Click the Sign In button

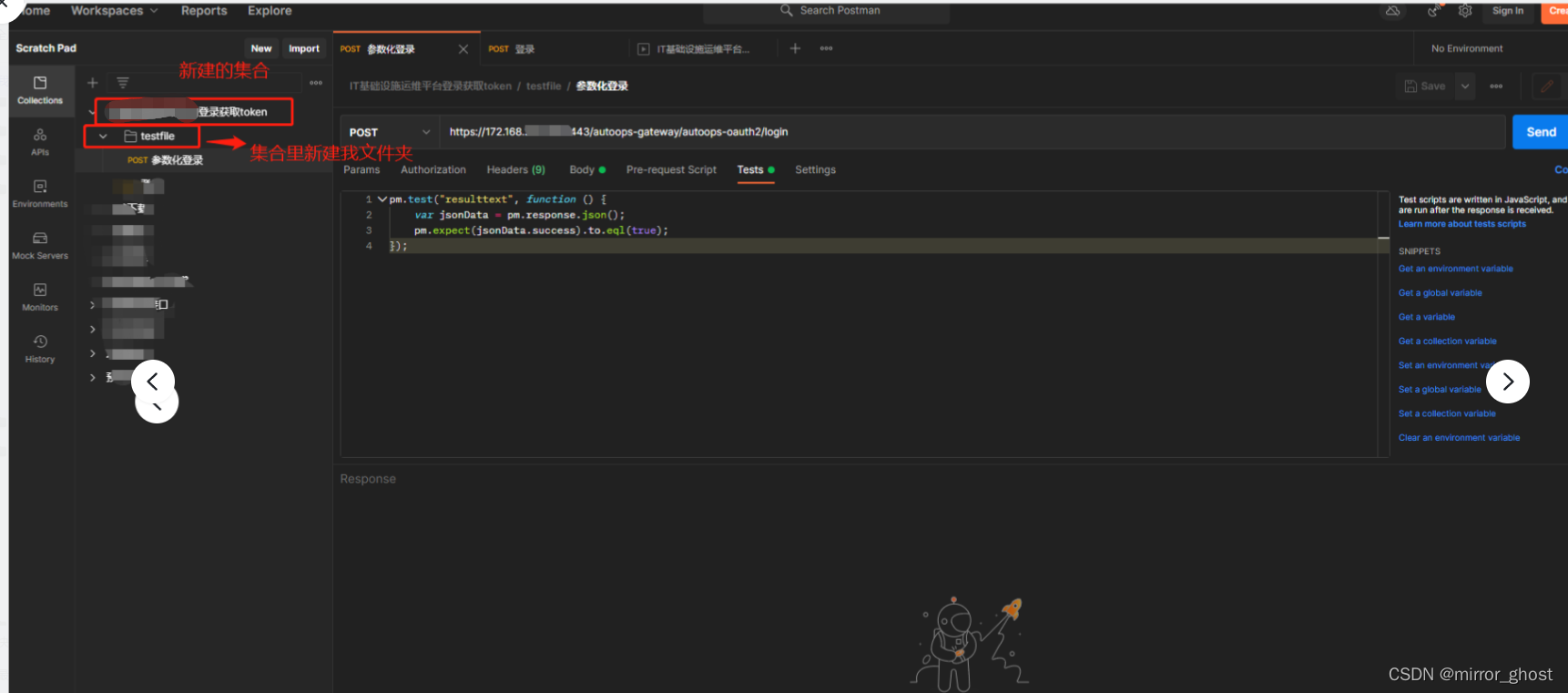click(1508, 11)
